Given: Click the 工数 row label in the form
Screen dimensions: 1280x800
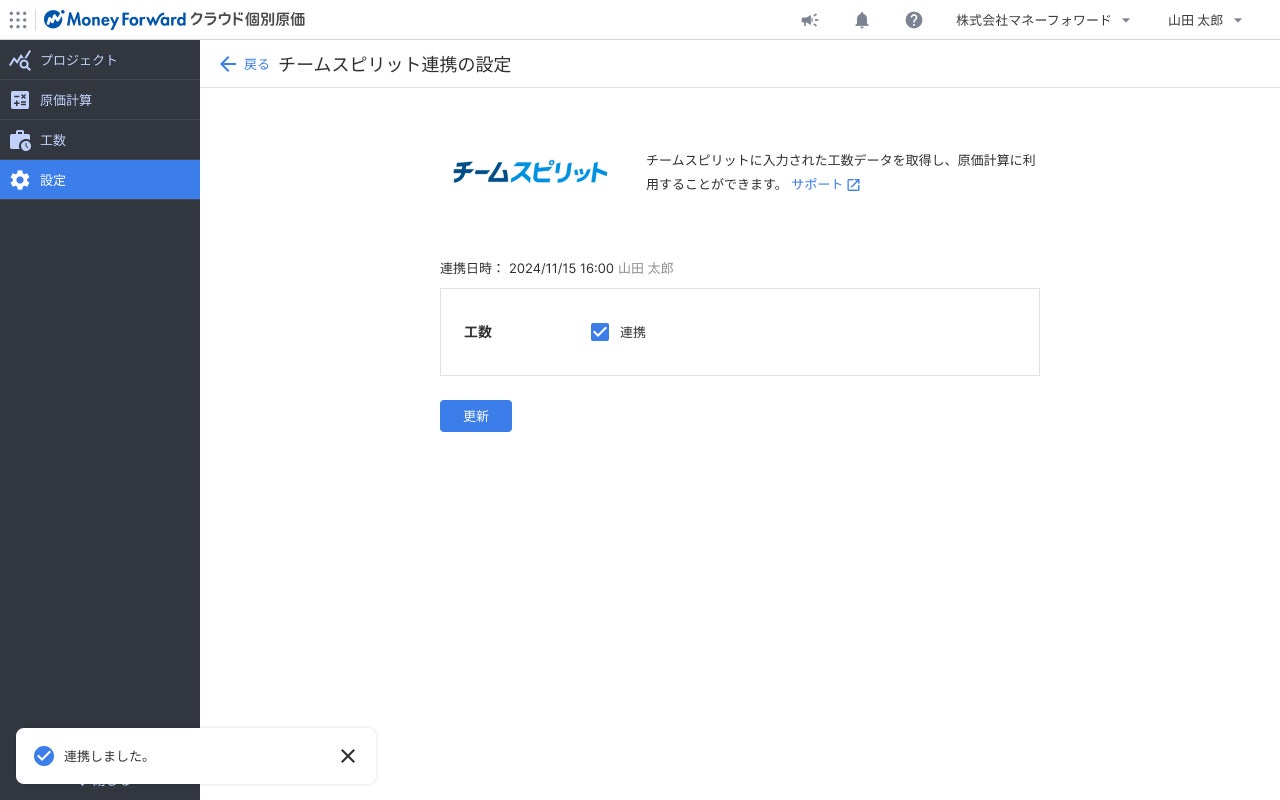Looking at the screenshot, I should (478, 332).
